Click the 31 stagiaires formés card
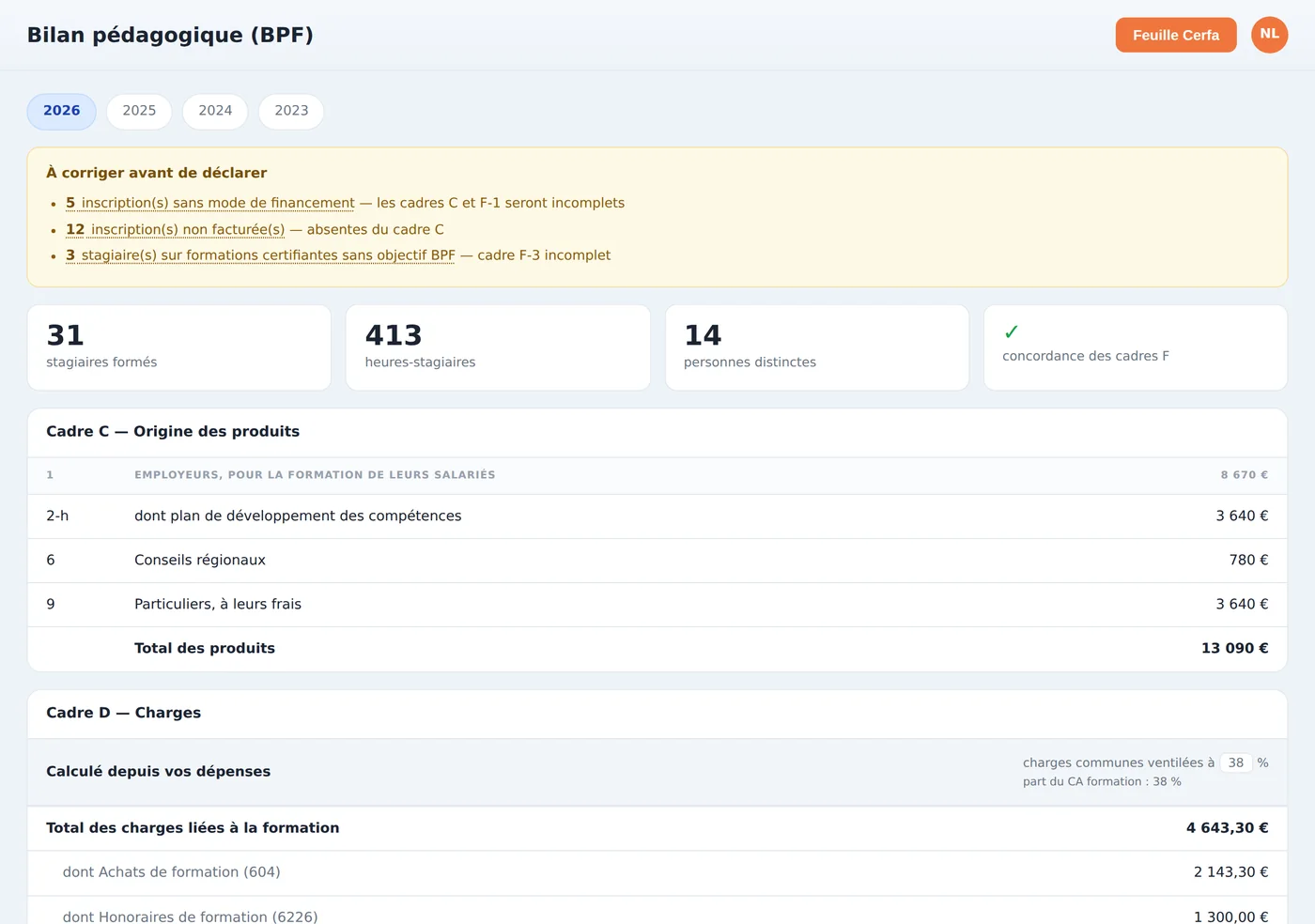The height and width of the screenshot is (924, 1315). coord(179,347)
